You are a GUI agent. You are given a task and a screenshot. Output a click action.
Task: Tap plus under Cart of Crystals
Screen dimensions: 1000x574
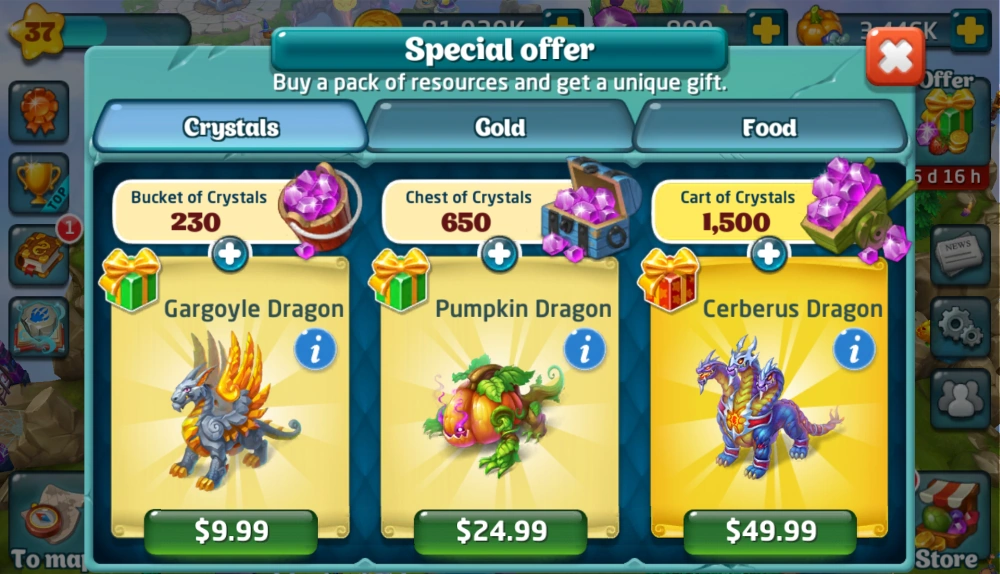tap(768, 254)
